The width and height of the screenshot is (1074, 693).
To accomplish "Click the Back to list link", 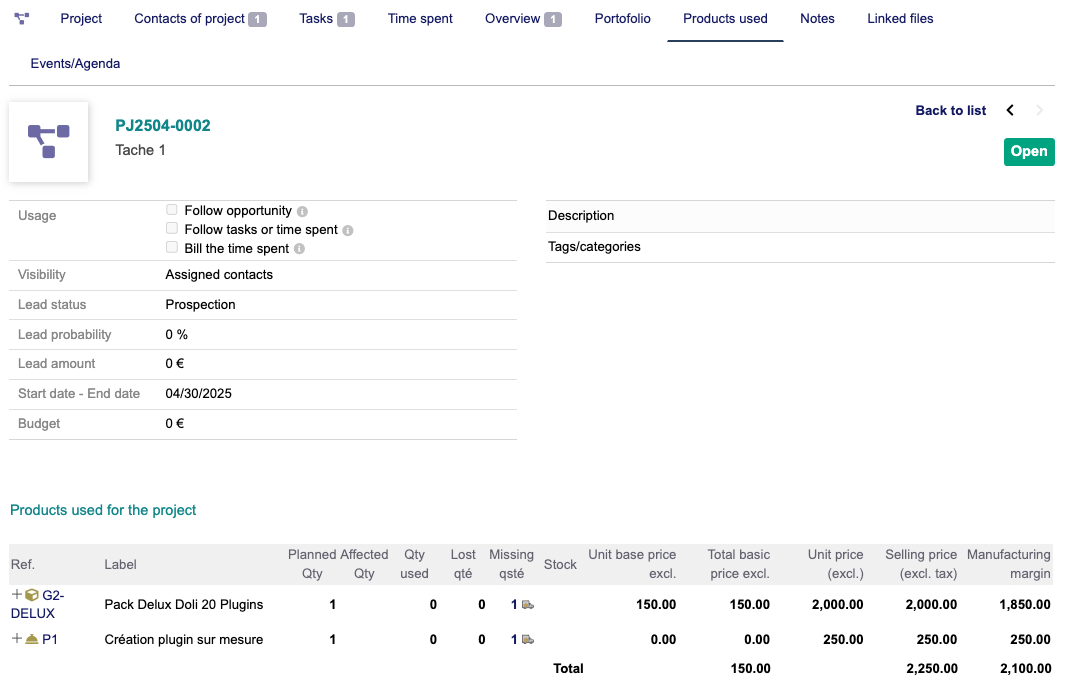I will [x=950, y=111].
